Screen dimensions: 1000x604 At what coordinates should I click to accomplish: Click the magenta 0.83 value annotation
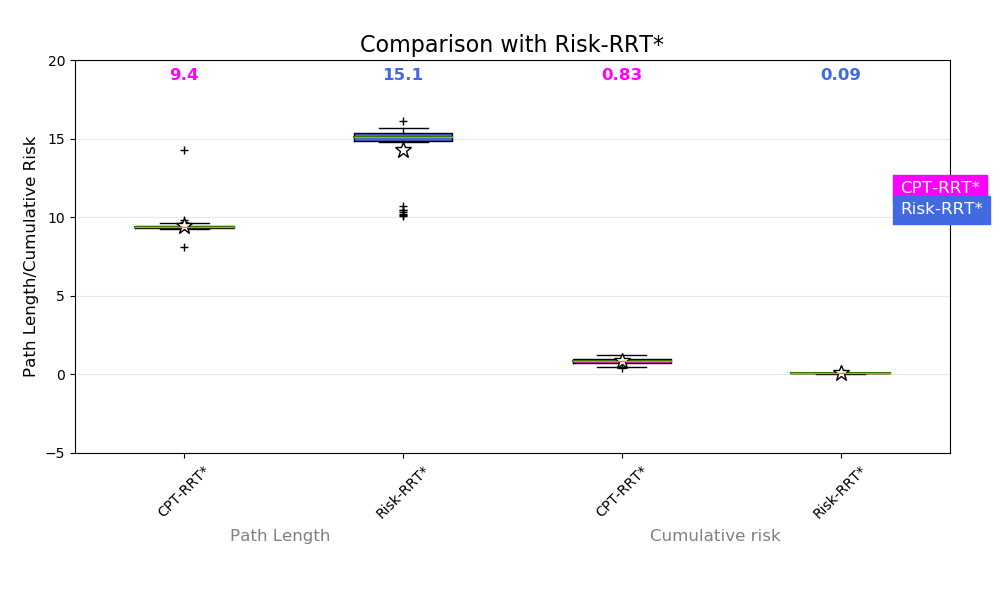tap(622, 75)
